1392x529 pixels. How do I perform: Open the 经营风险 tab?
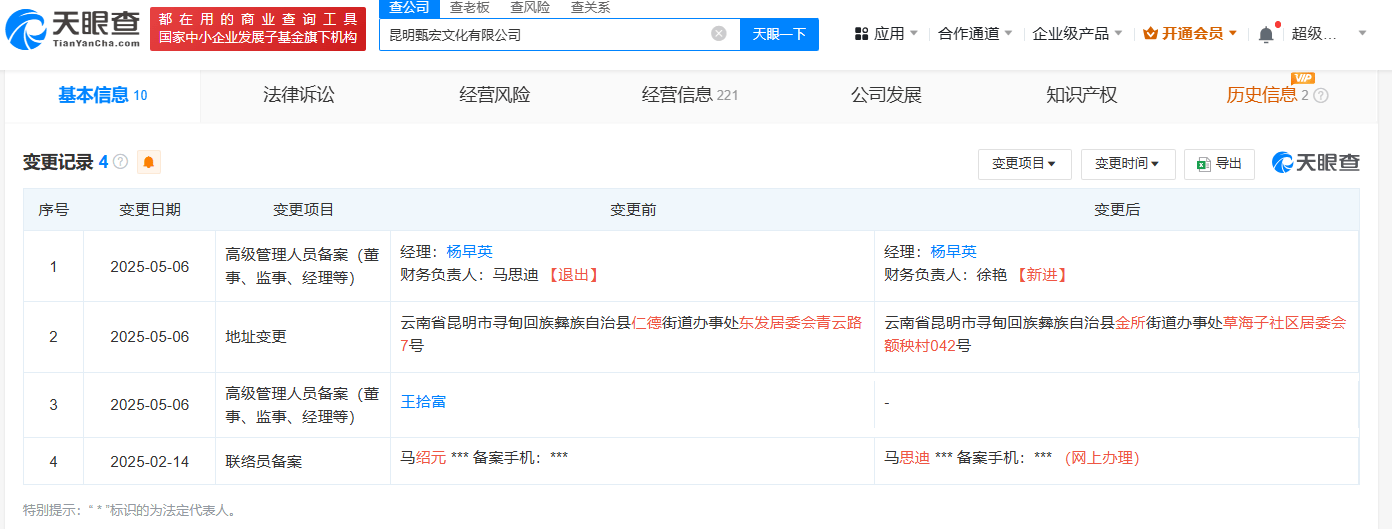coord(494,96)
